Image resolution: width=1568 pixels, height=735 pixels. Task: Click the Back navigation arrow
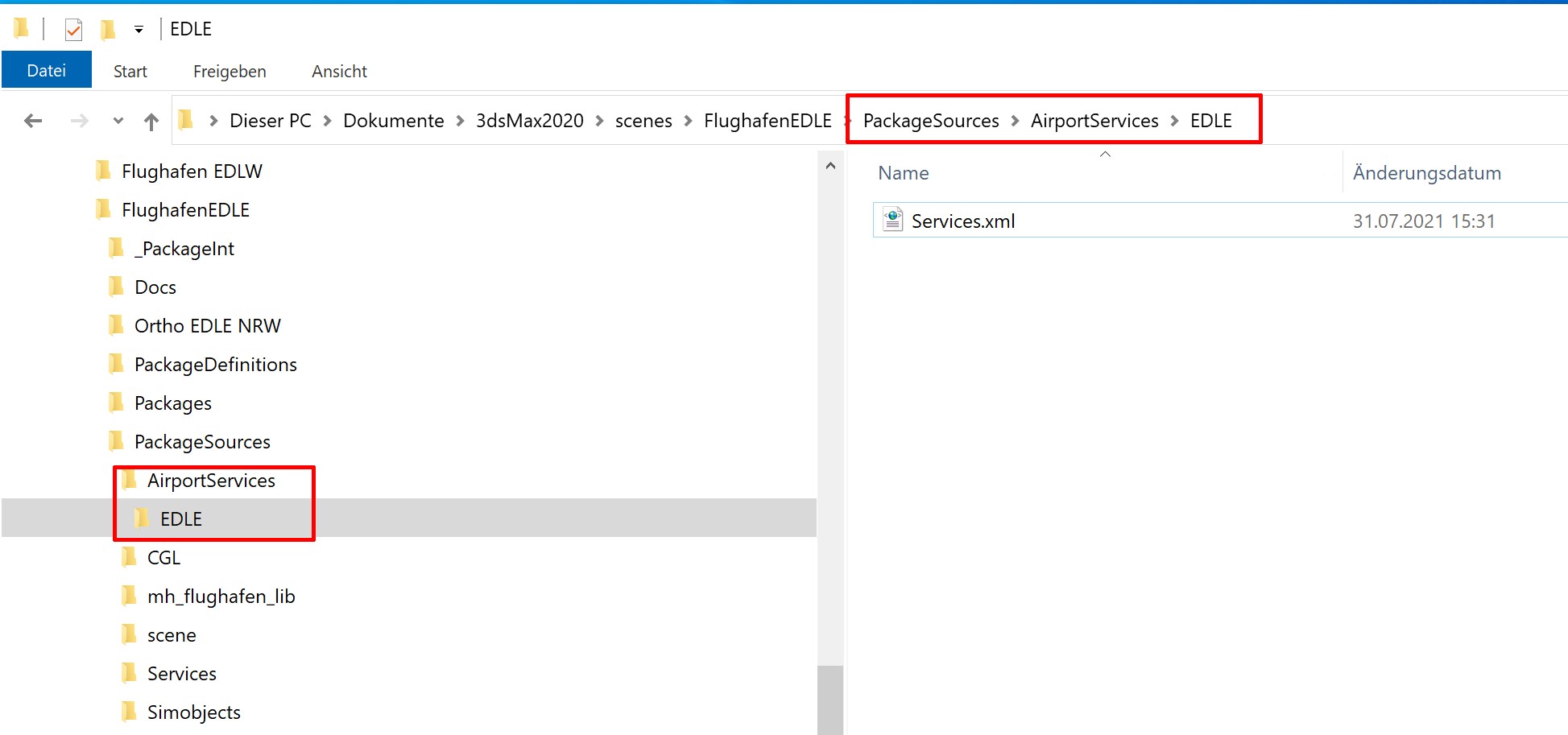(33, 121)
